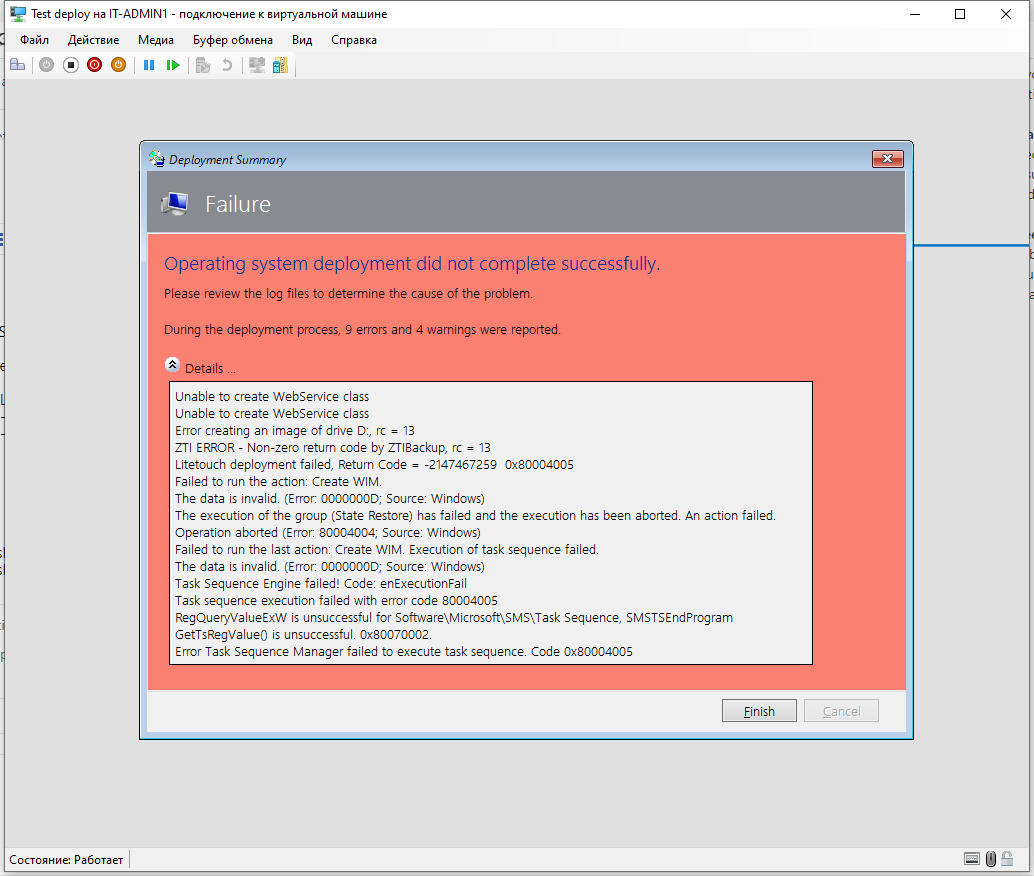The image size is (1034, 876).
Task: Open the last toolbar icon with the zipped folder
Action: [x=280, y=65]
